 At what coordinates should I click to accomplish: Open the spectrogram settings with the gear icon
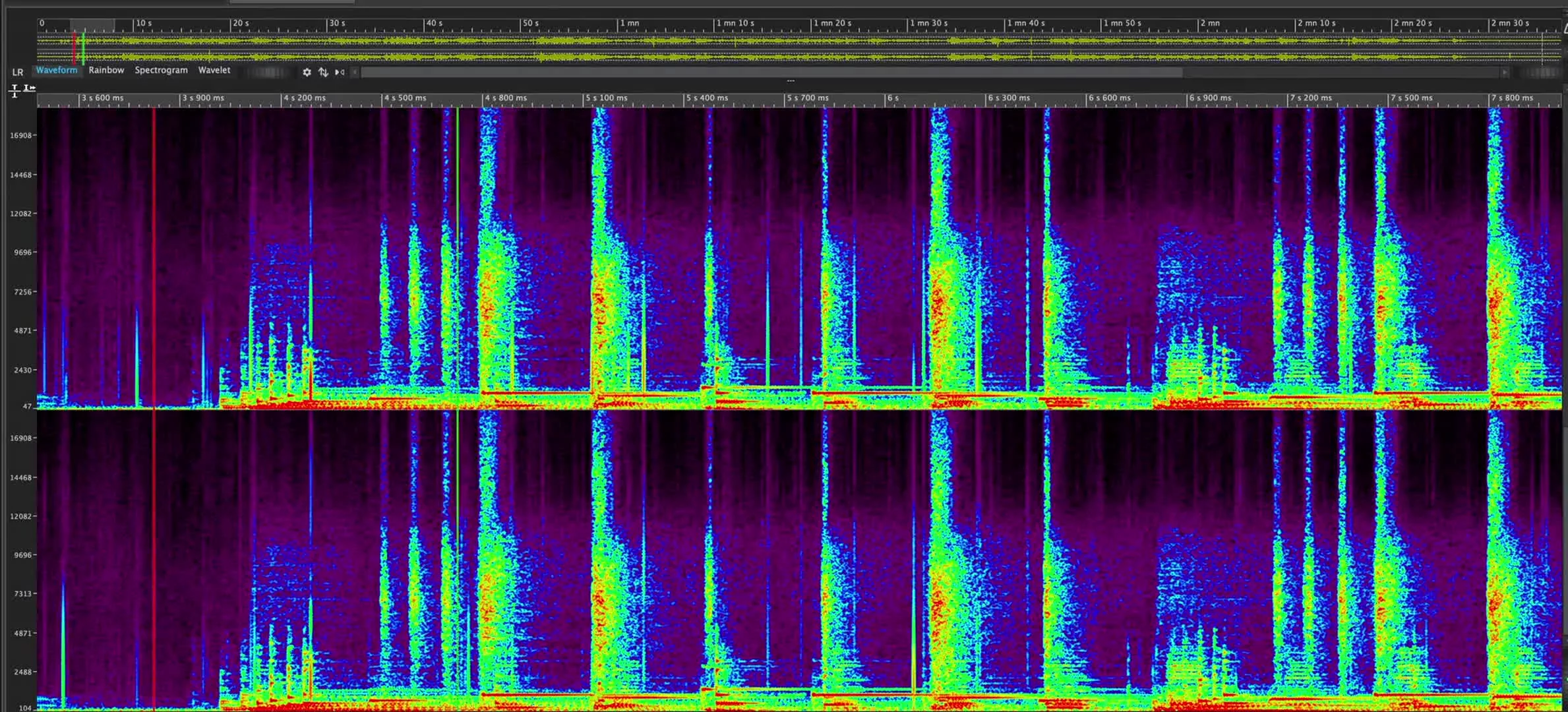pos(307,73)
